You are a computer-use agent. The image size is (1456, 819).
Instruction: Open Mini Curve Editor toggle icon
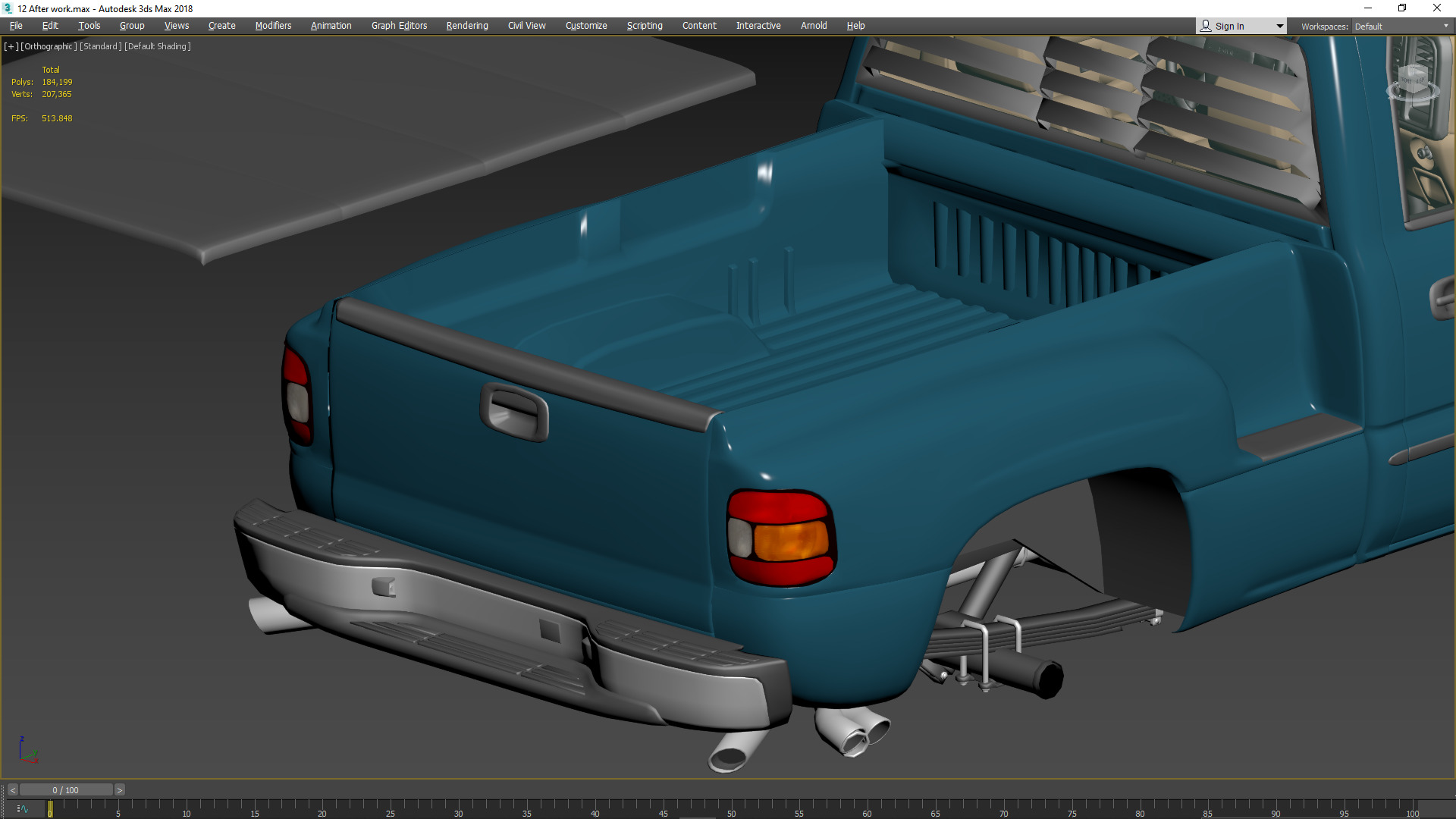[x=22, y=809]
